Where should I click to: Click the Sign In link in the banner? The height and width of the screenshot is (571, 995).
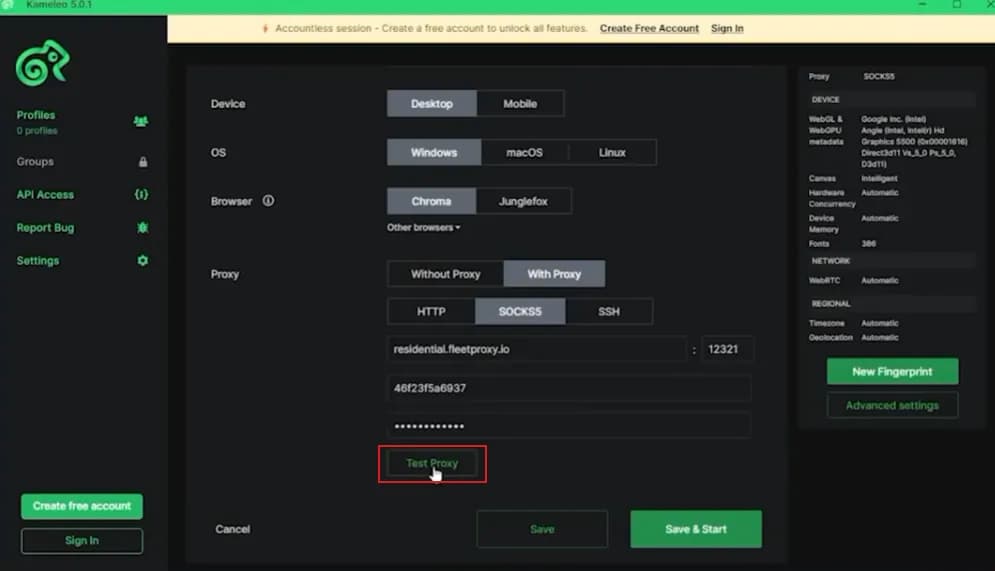tap(727, 29)
